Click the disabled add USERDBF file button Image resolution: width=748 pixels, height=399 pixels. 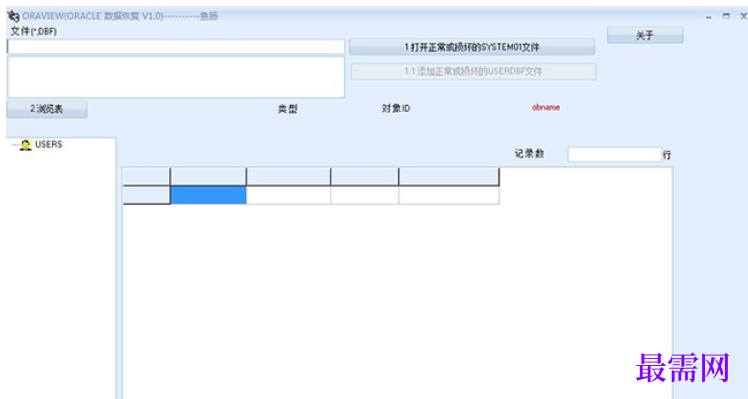click(473, 72)
